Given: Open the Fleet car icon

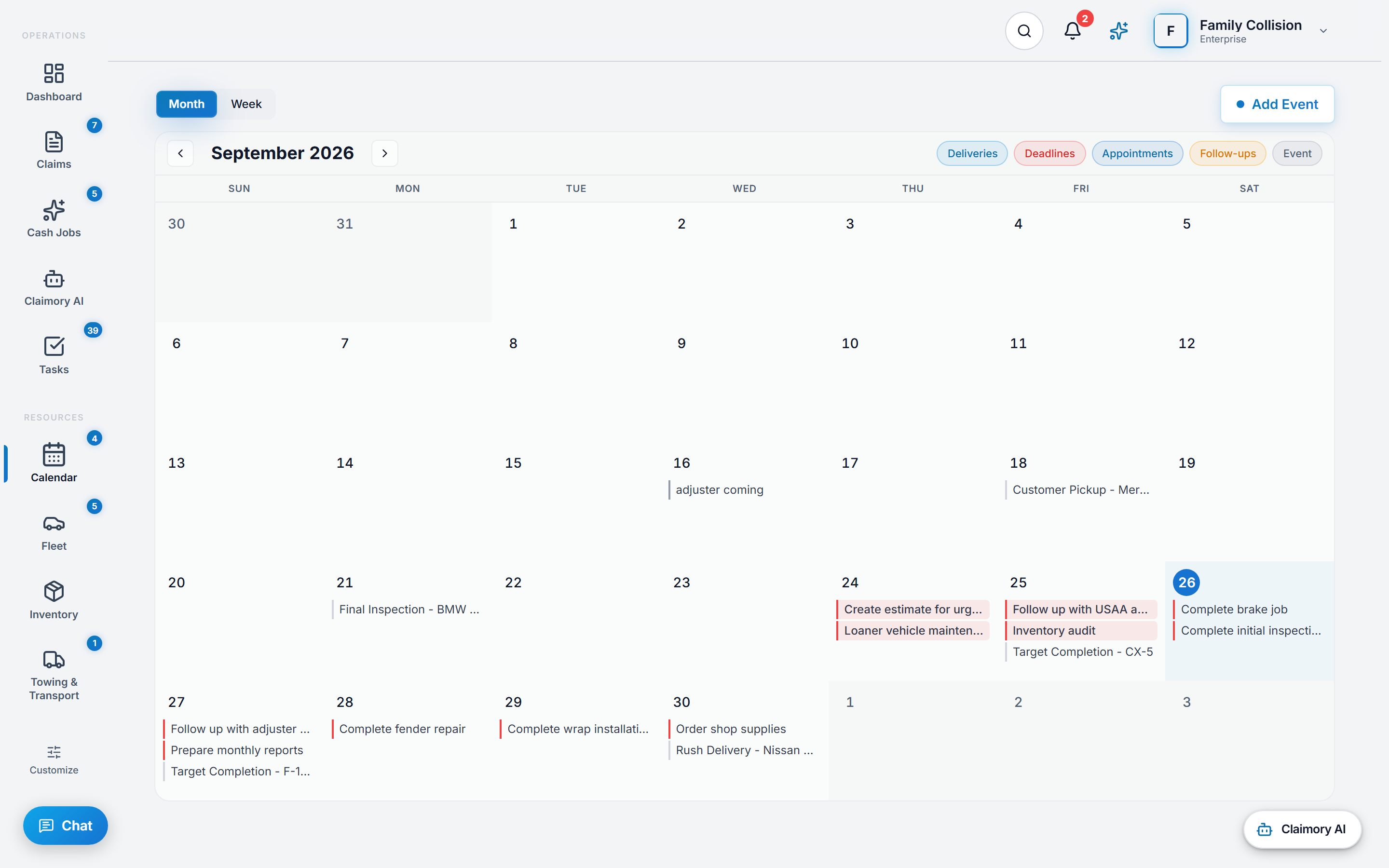Looking at the screenshot, I should (x=54, y=524).
